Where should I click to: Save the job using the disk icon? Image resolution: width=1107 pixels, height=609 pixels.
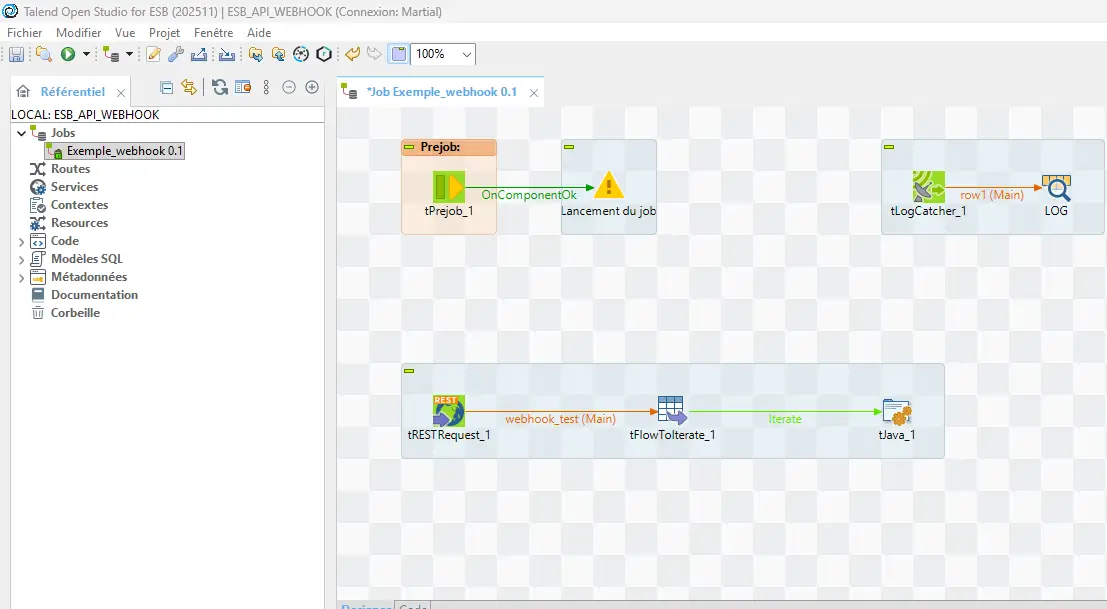pos(16,54)
